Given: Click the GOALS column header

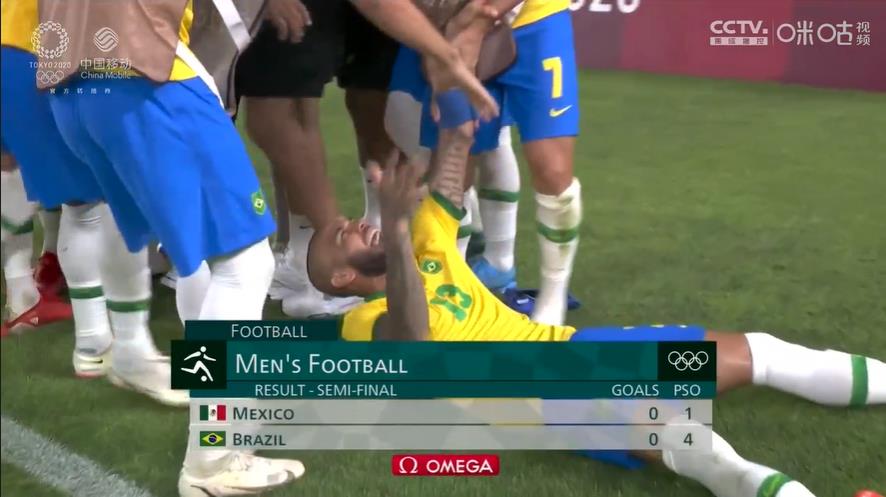Looking at the screenshot, I should pyautogui.click(x=635, y=390).
